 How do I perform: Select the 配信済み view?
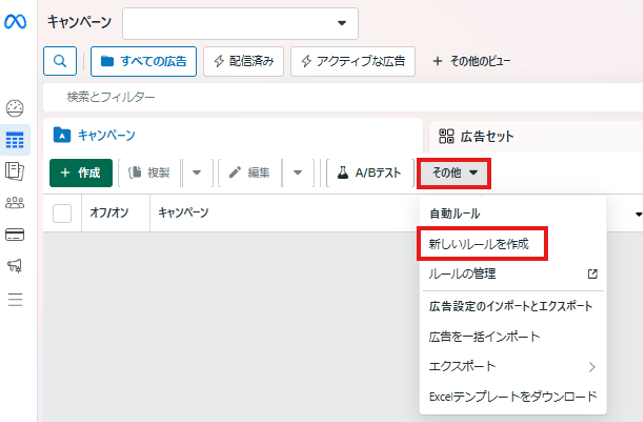coord(244,62)
